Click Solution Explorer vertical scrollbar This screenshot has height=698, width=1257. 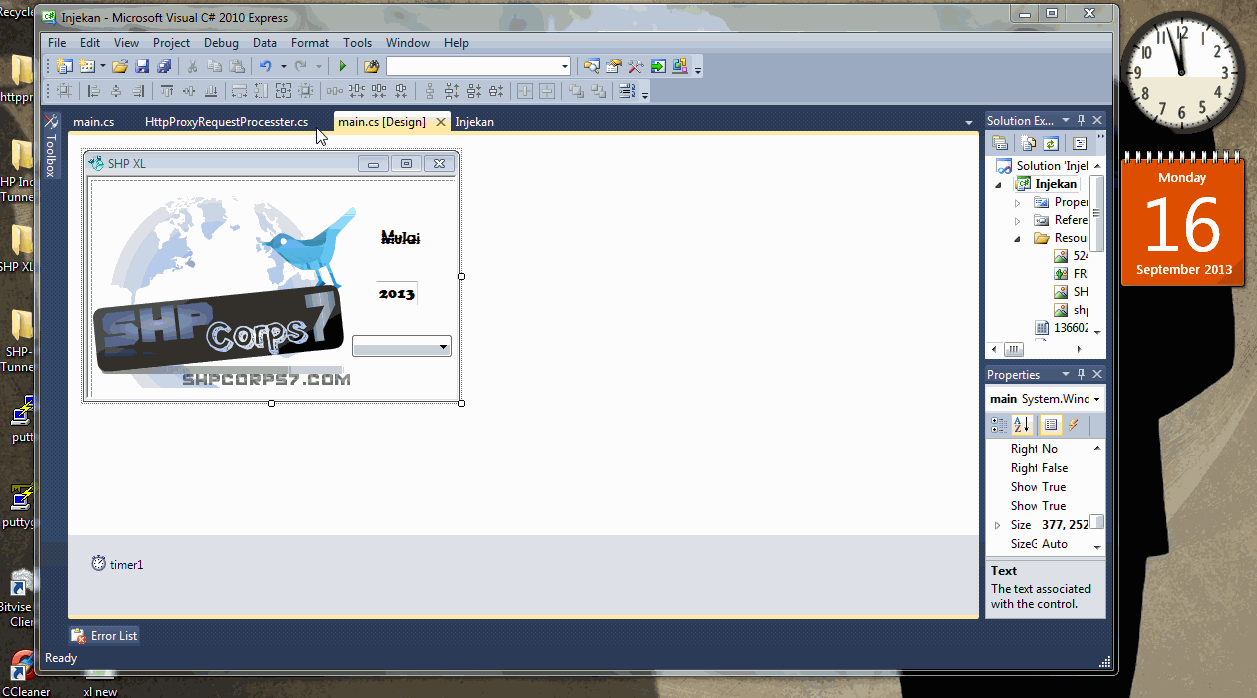(x=1097, y=213)
